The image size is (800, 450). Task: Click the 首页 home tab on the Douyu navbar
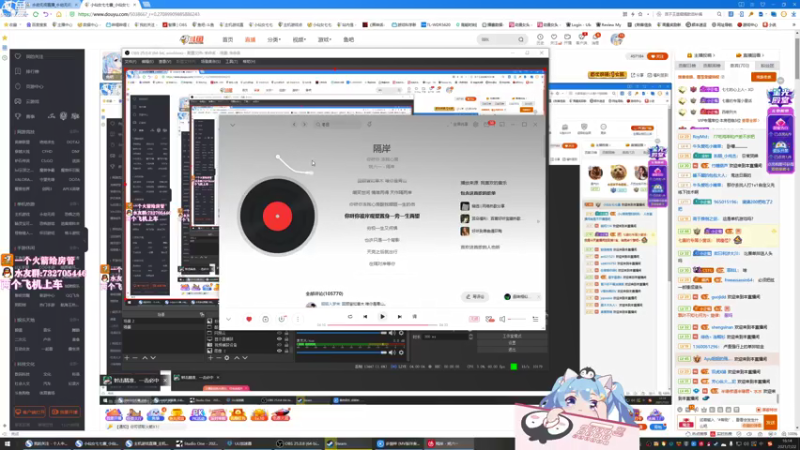[x=228, y=40]
